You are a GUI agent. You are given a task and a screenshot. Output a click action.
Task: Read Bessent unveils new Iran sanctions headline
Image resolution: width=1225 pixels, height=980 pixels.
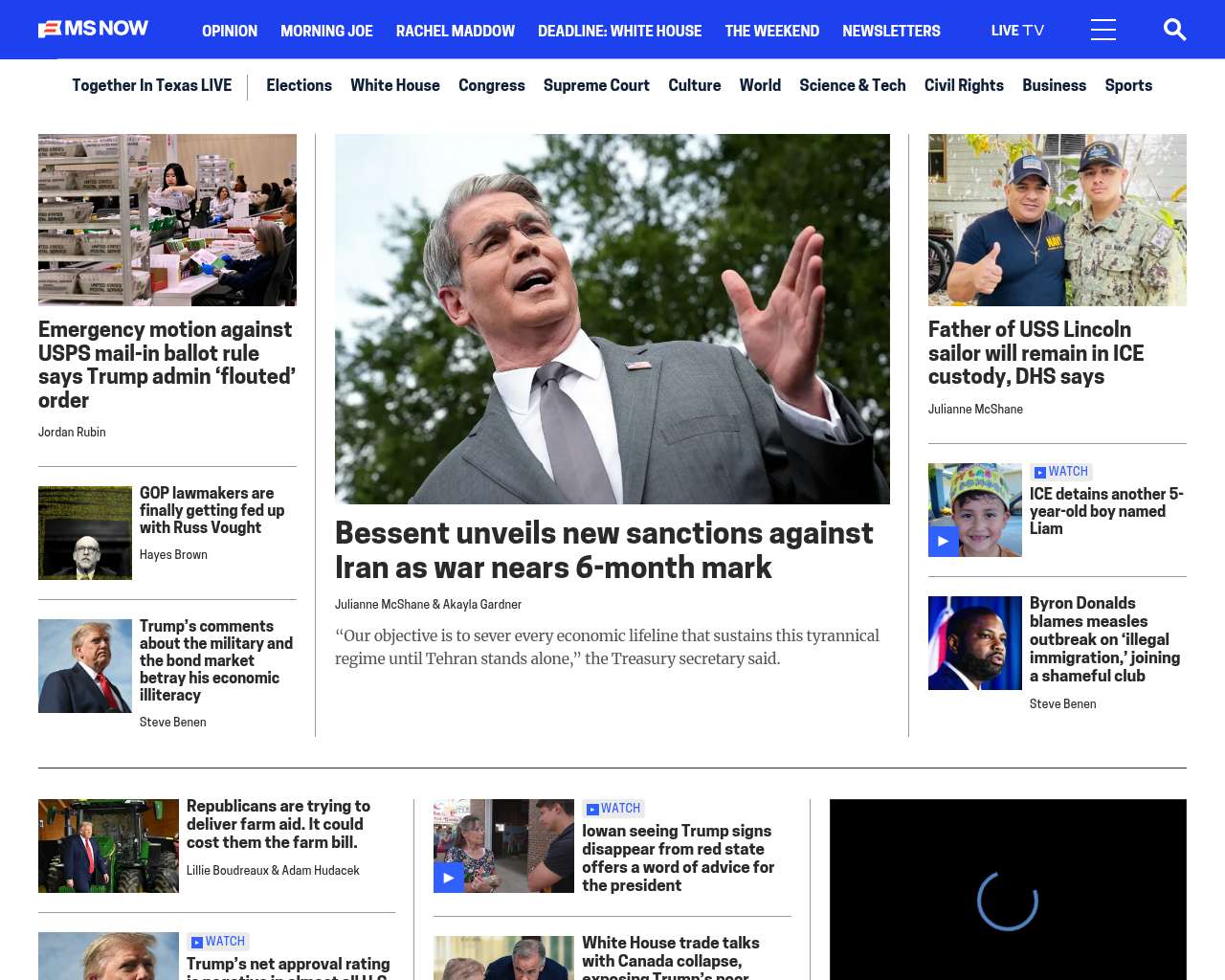tap(604, 550)
